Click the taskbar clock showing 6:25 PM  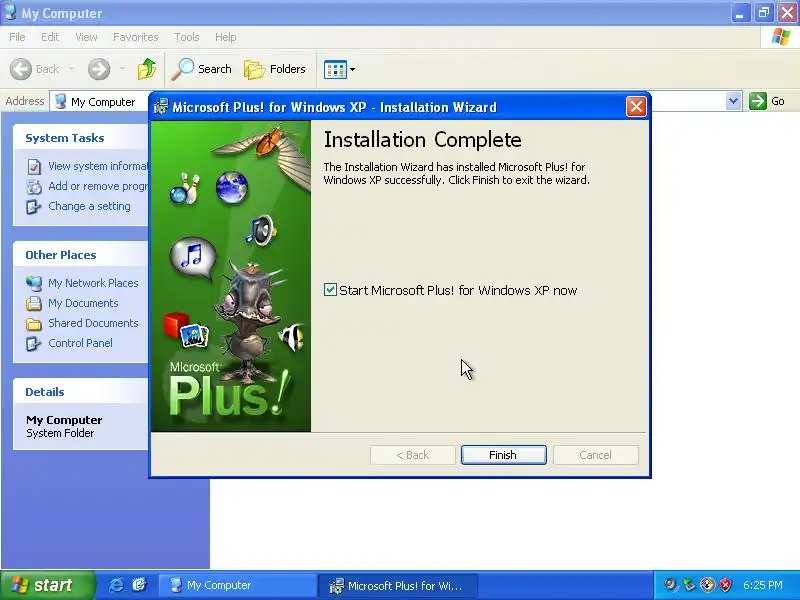click(x=763, y=585)
